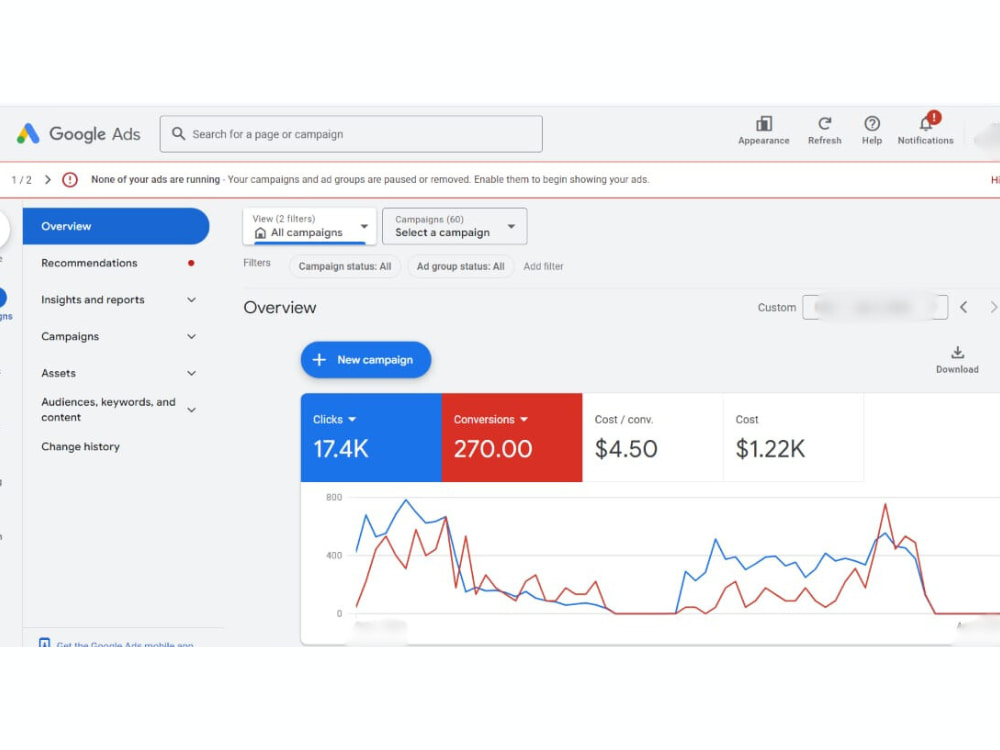1000x750 pixels.
Task: Open the Conversions metric dropdown arrow
Action: click(524, 420)
